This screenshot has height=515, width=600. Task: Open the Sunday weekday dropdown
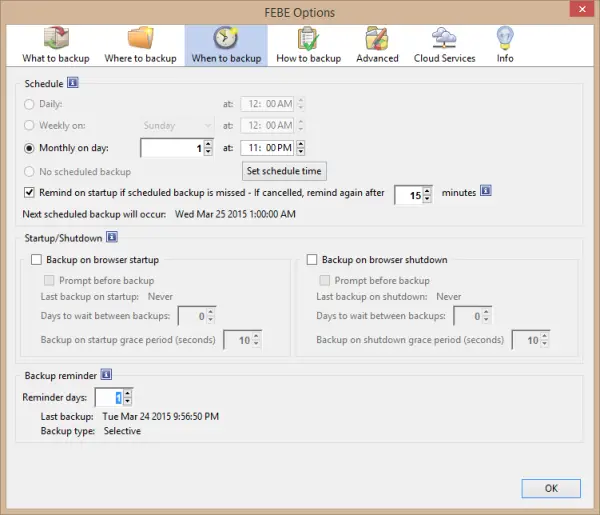176,125
